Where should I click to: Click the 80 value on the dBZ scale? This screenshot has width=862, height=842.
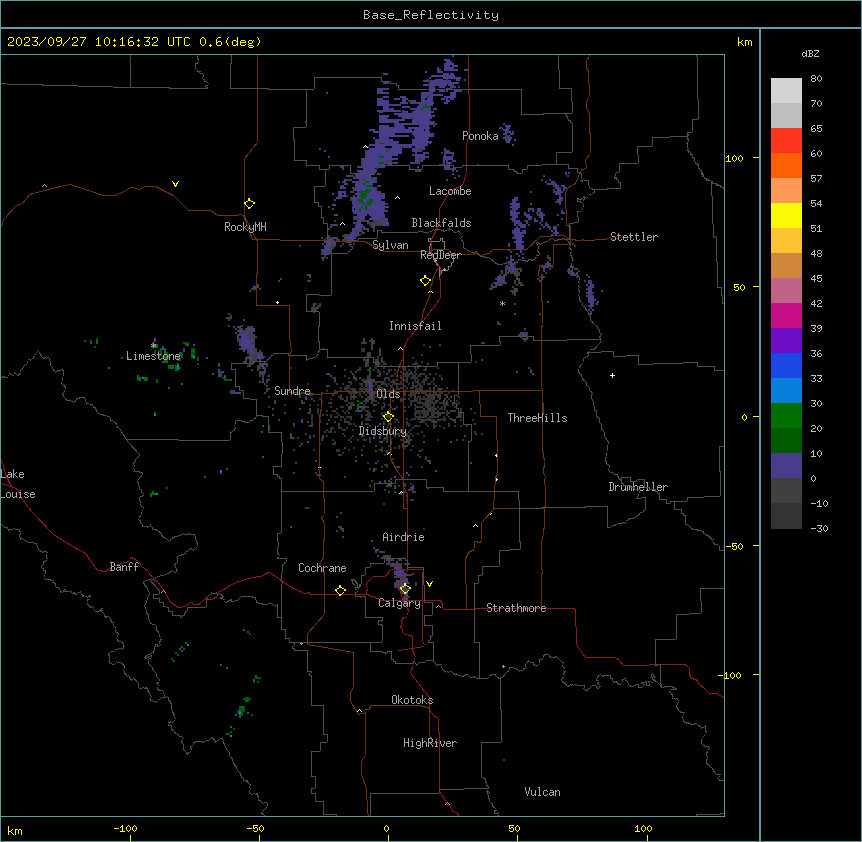(816, 79)
